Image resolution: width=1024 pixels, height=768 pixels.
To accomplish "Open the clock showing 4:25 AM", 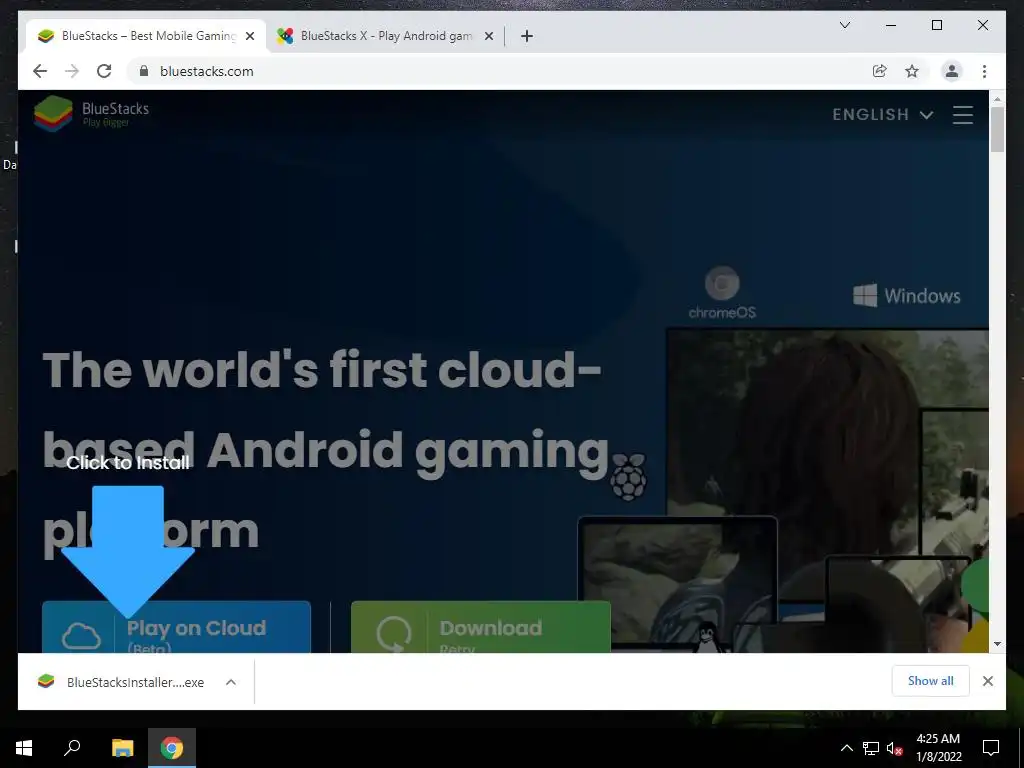I will pyautogui.click(x=938, y=748).
